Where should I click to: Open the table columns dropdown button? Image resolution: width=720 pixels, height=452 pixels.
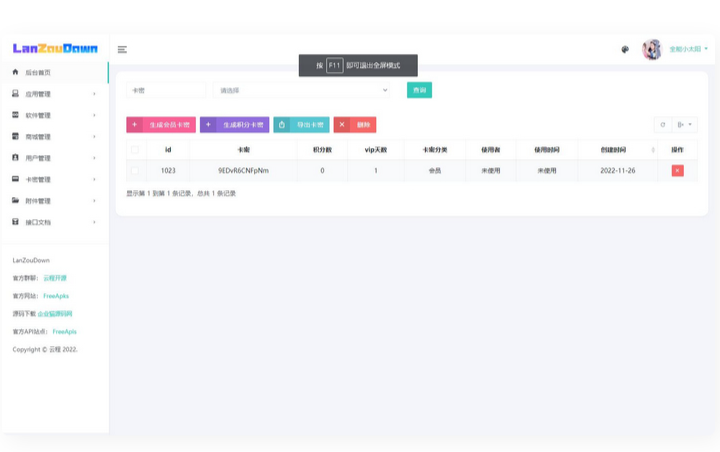coord(685,124)
